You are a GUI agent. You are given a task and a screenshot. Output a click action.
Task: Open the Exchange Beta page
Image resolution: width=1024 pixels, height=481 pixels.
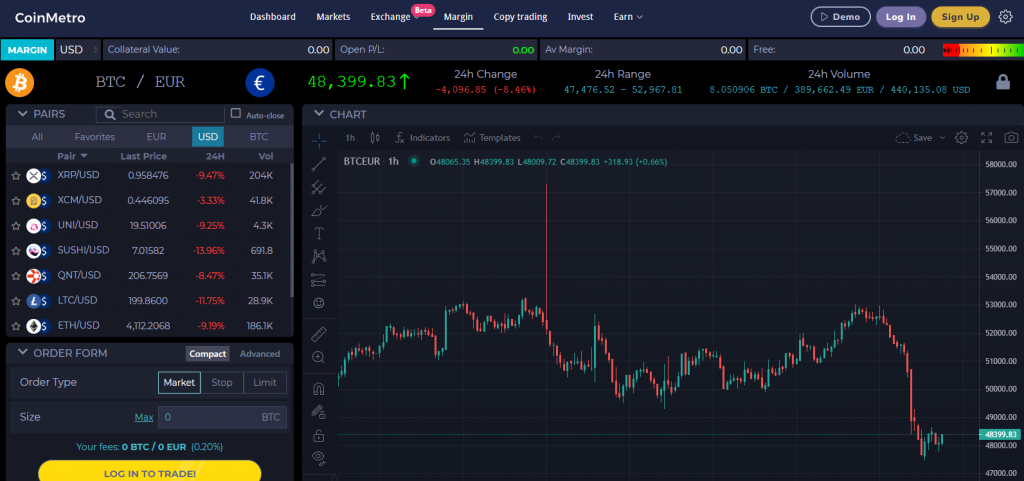pos(391,17)
